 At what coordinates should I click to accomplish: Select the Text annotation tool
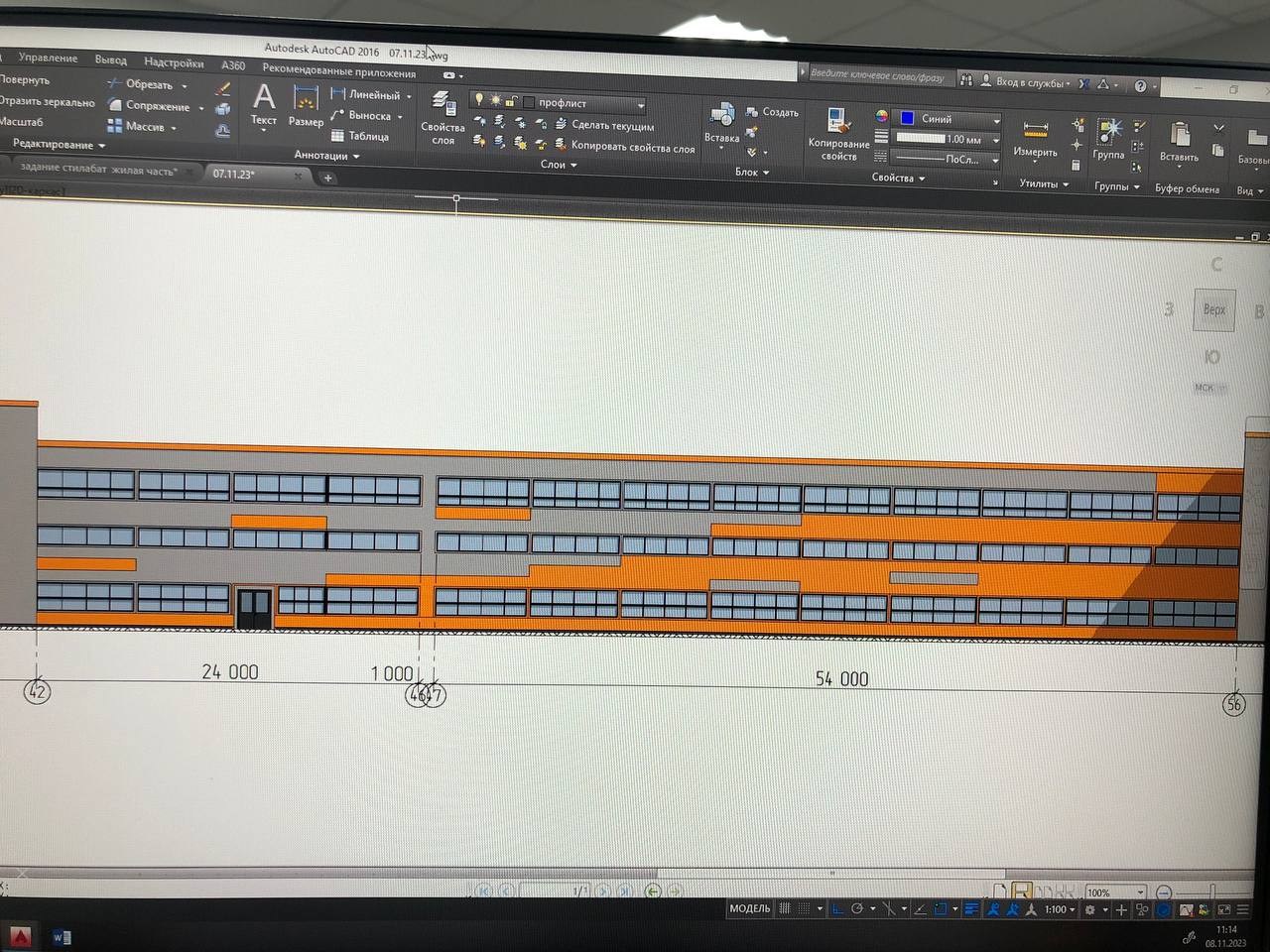click(263, 104)
